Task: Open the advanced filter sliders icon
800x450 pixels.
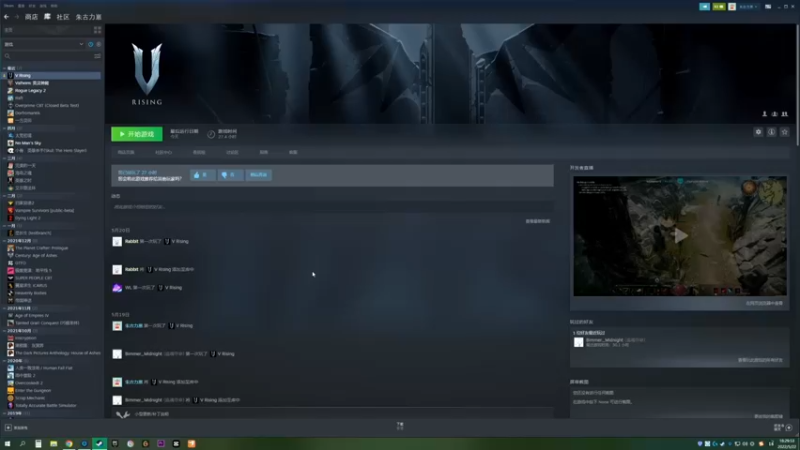Action: click(97, 56)
